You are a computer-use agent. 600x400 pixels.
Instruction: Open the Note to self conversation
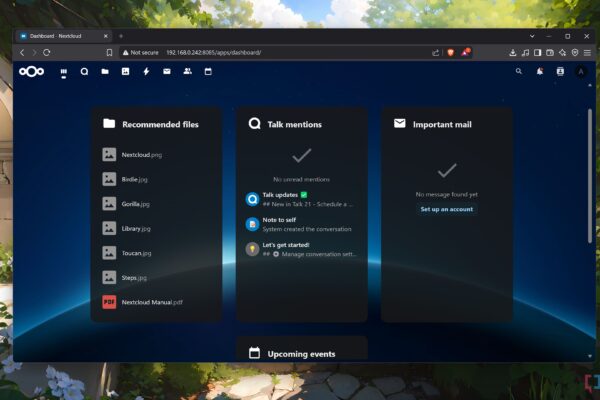[x=302, y=224]
